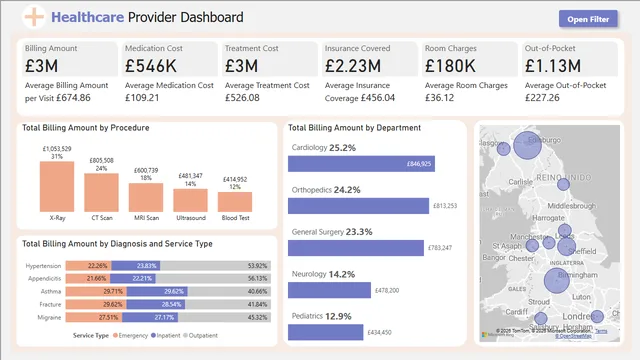Click the £1,053,529 X-Ray value label

point(57,149)
